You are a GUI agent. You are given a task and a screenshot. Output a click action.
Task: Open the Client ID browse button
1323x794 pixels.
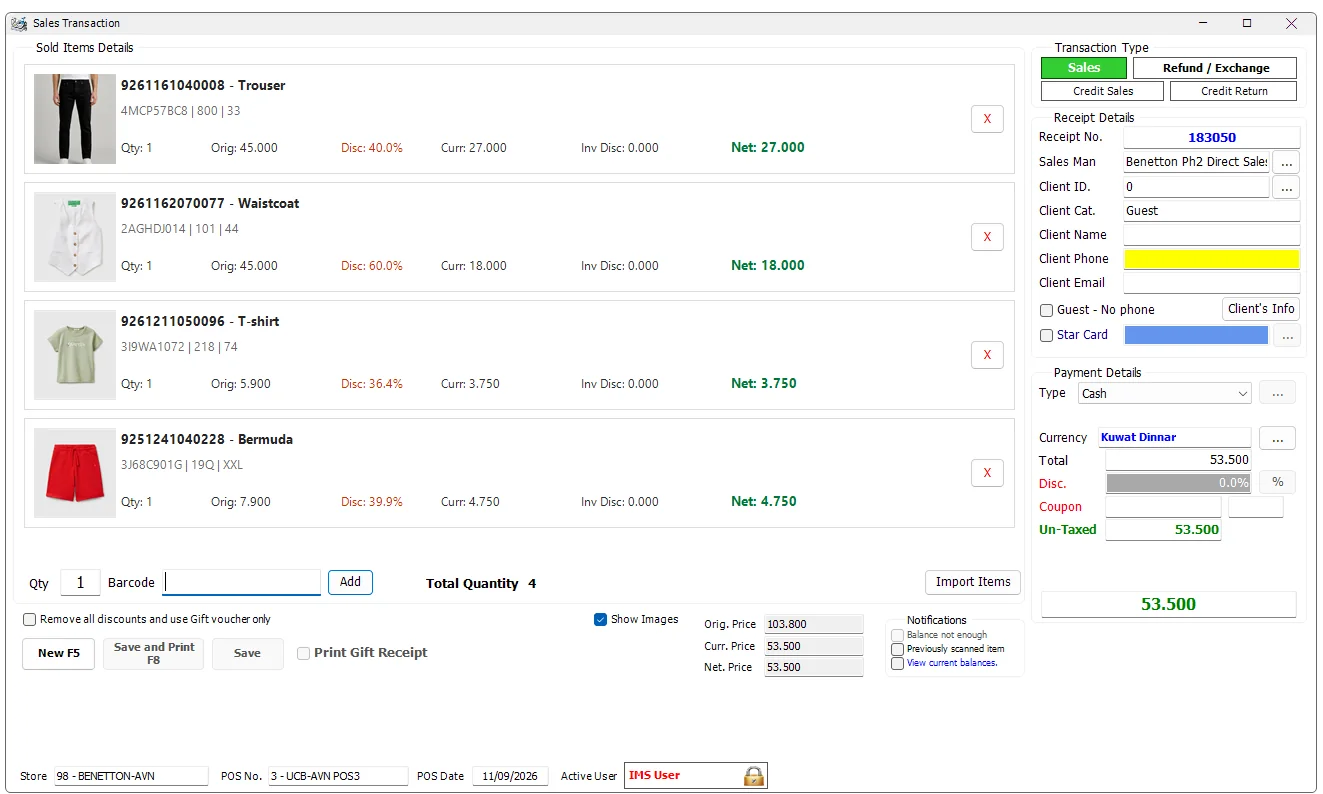(x=1286, y=187)
